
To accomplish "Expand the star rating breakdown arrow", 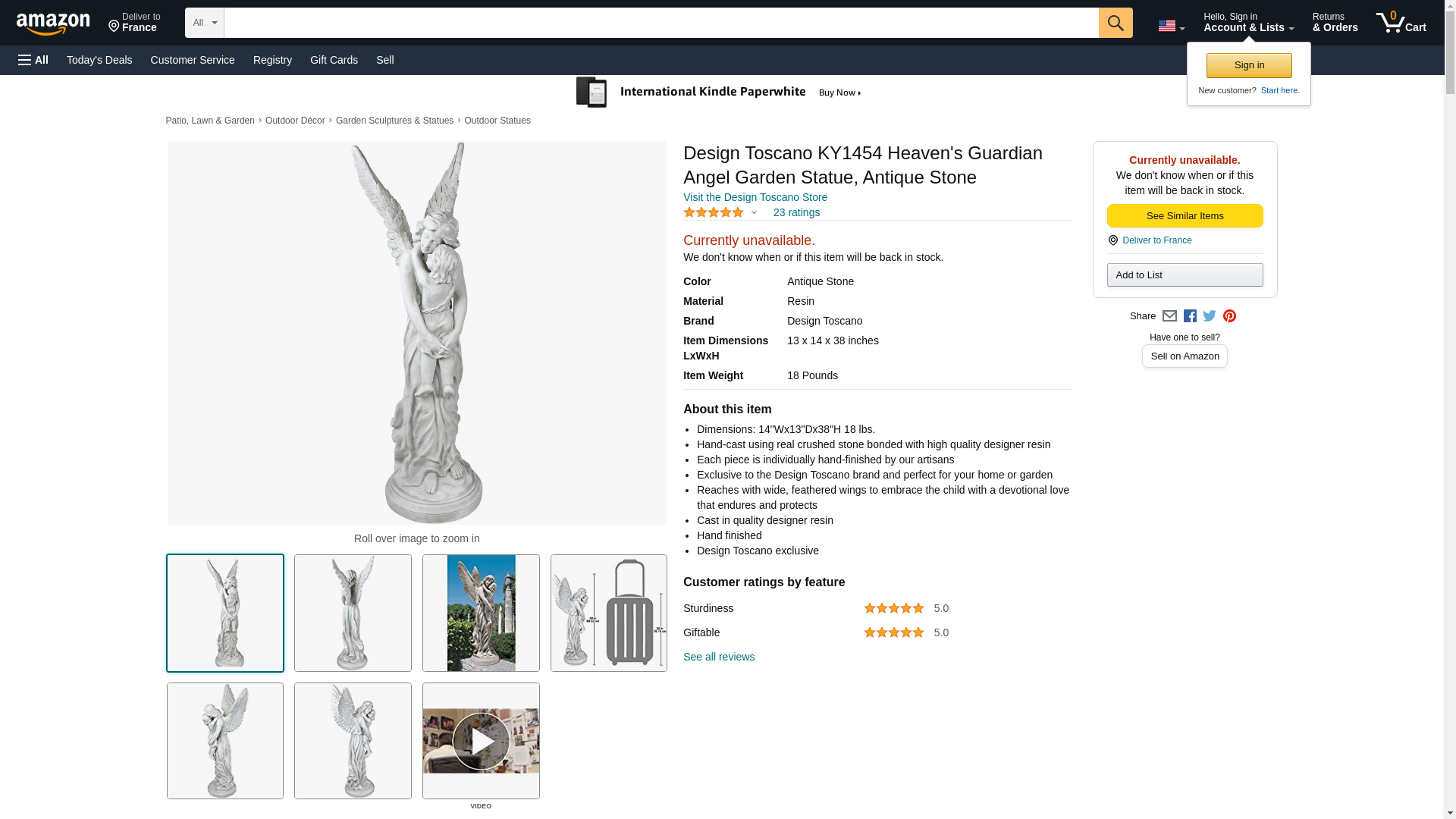I will click(x=754, y=213).
